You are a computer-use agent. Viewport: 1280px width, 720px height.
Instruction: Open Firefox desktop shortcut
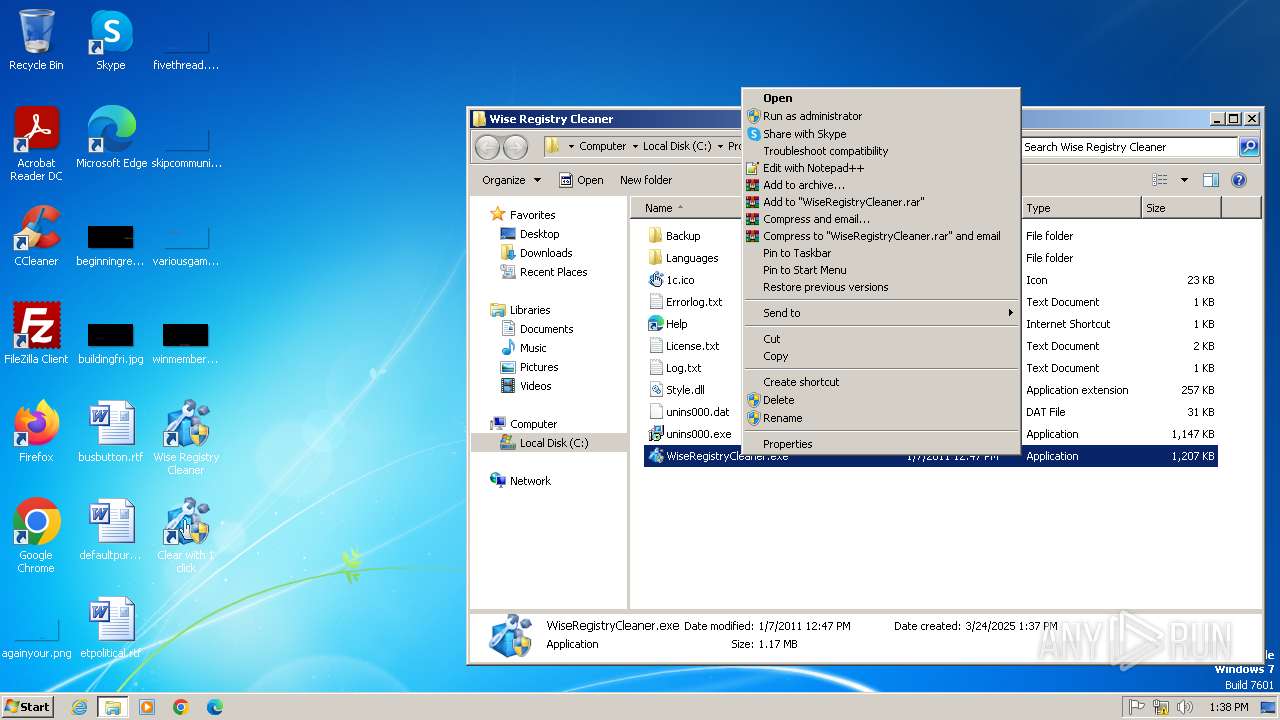point(36,432)
